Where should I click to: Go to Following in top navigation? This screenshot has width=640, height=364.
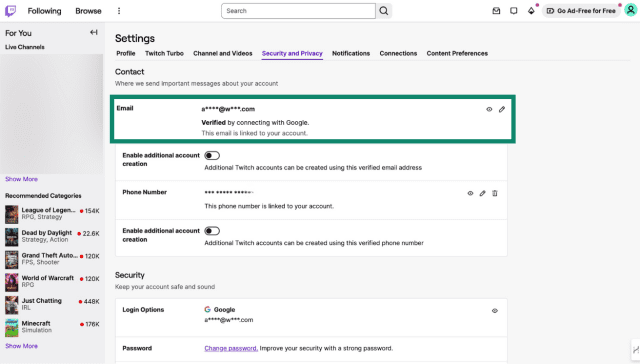(44, 11)
